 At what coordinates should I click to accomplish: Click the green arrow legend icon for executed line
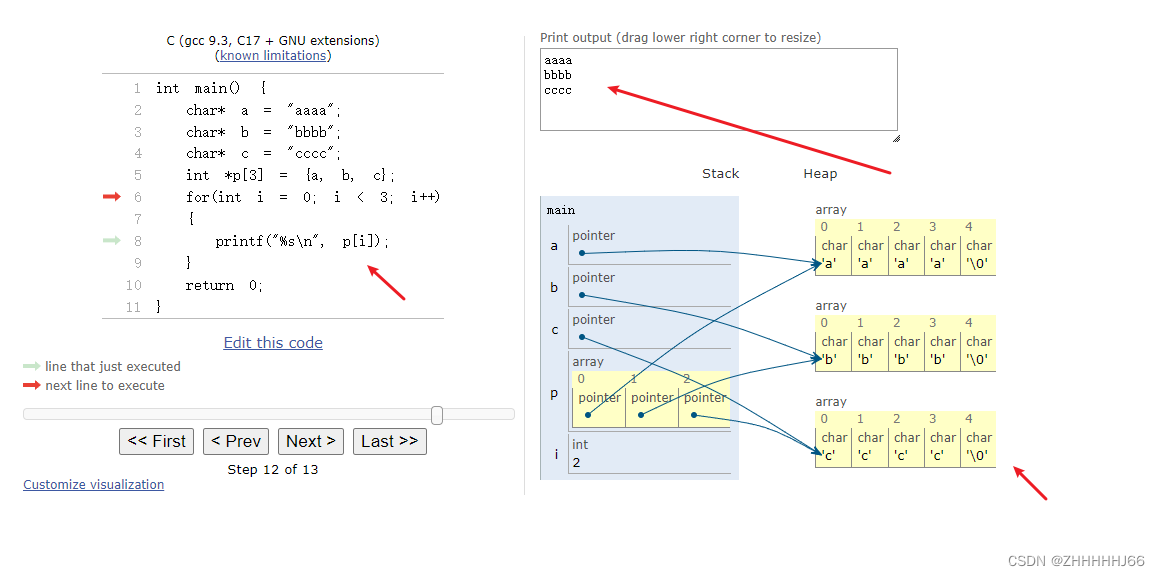[x=32, y=366]
